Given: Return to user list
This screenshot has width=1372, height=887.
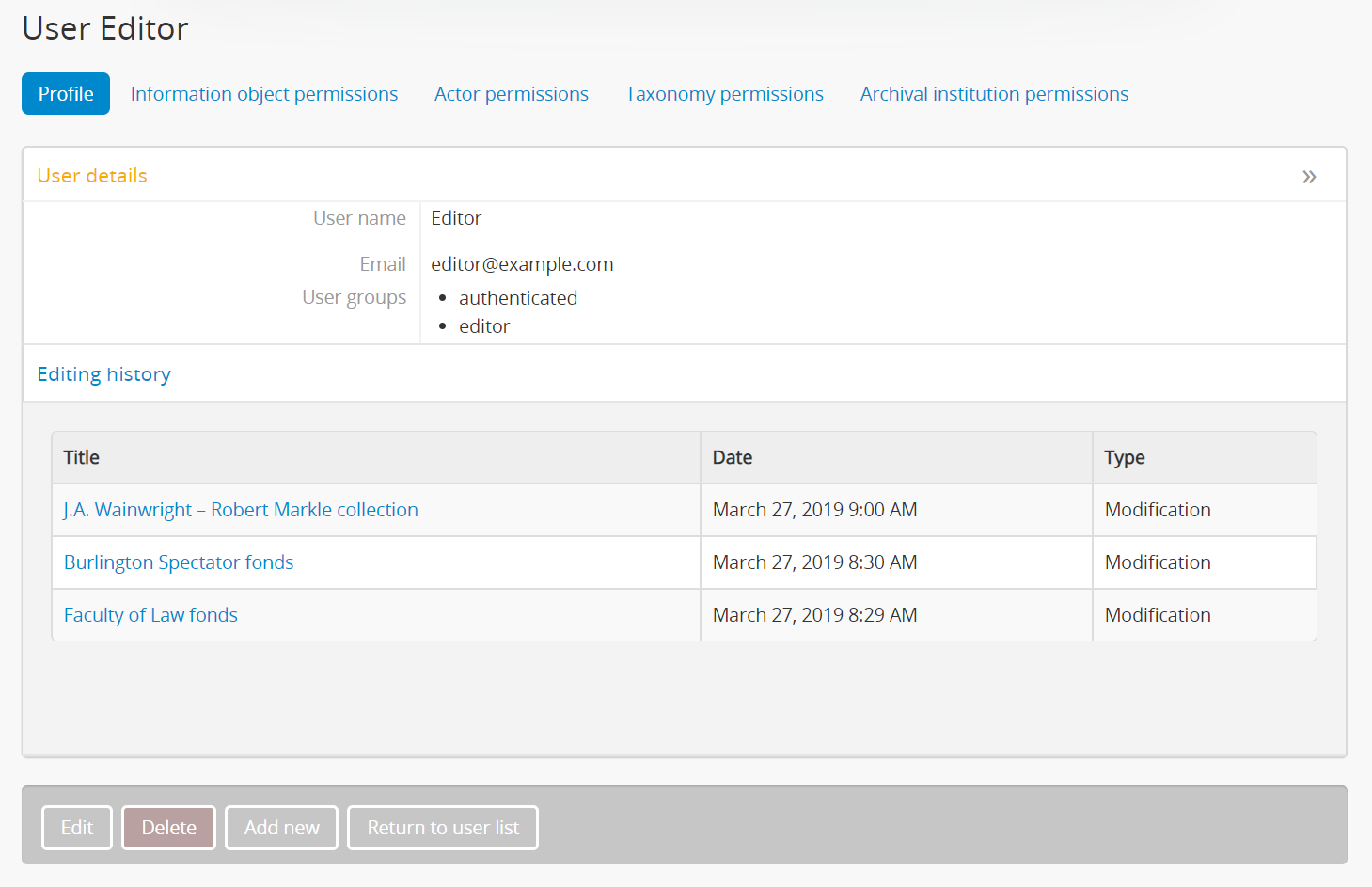Looking at the screenshot, I should (x=442, y=828).
